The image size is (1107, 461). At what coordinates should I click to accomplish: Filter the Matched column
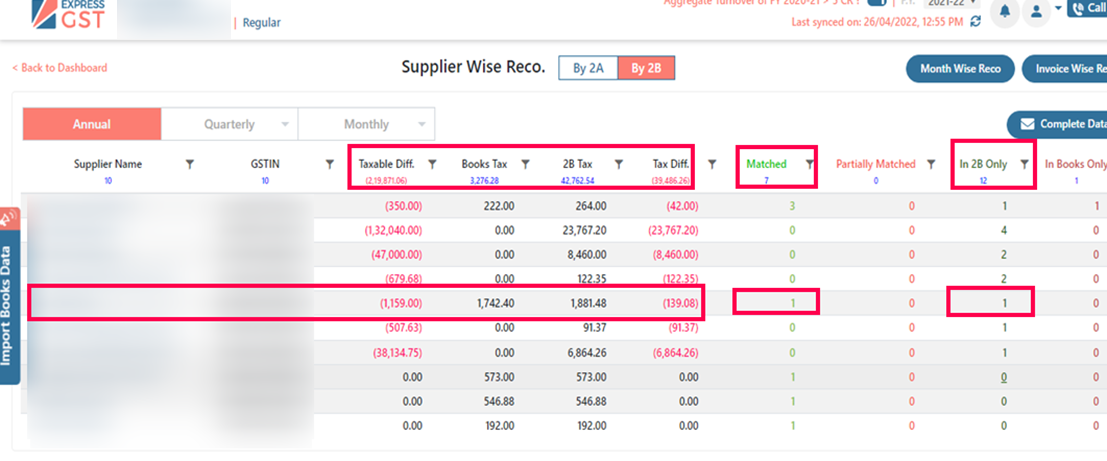pyautogui.click(x=810, y=164)
